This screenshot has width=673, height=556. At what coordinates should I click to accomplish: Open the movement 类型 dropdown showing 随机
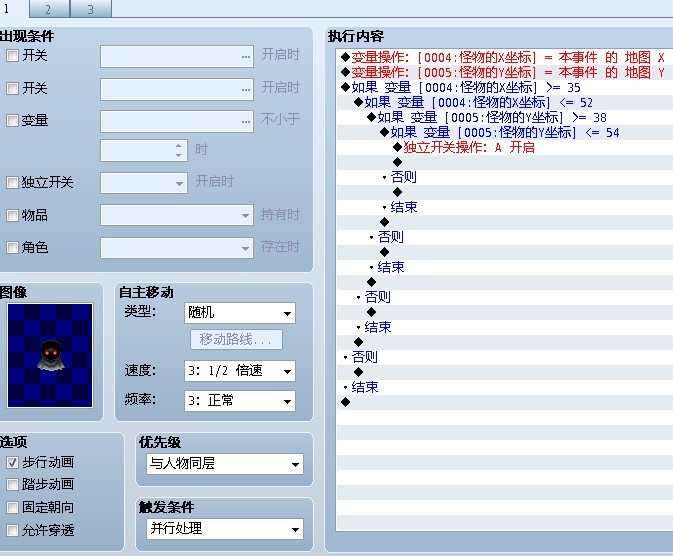[x=239, y=313]
